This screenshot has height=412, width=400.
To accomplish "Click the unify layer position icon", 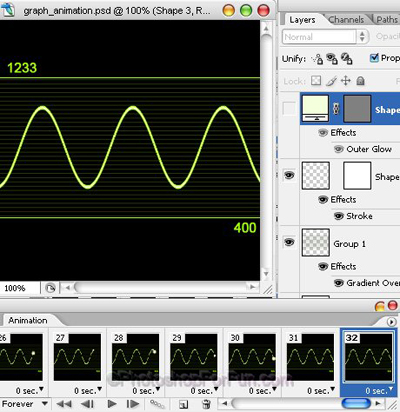I will click(x=317, y=59).
